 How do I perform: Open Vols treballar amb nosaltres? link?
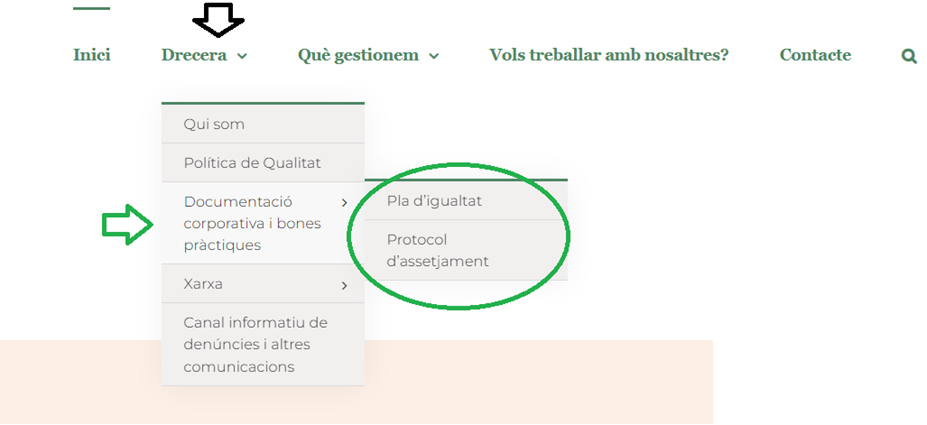609,55
